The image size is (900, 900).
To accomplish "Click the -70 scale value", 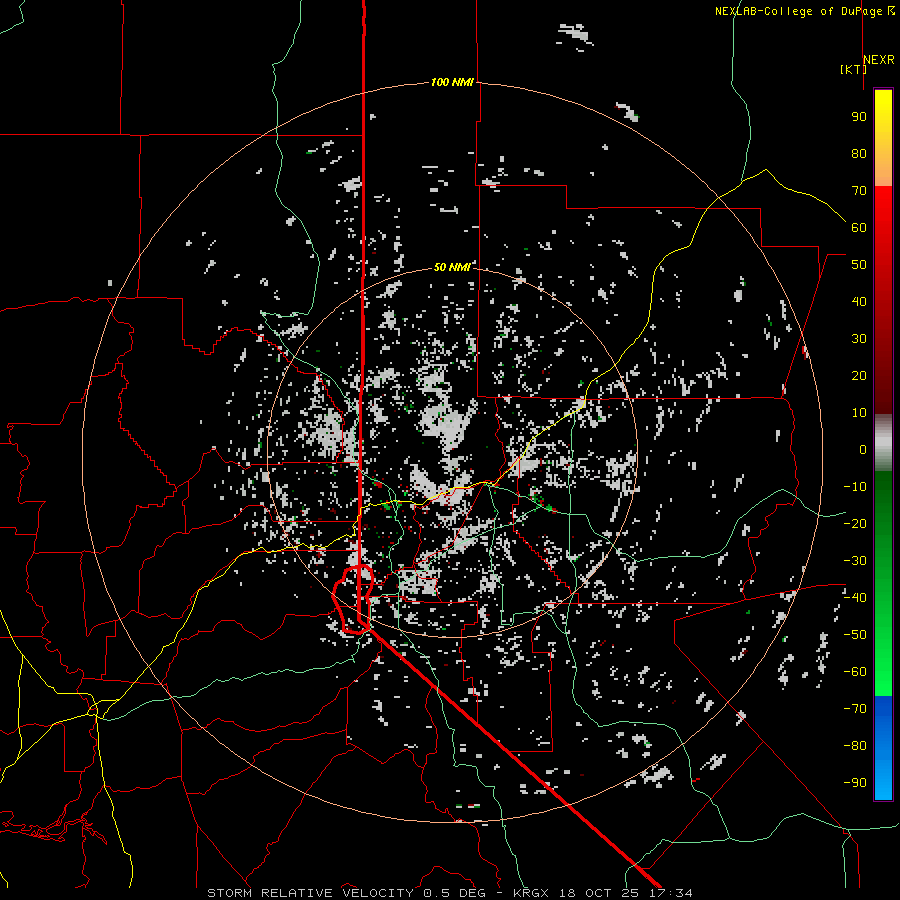I will [855, 709].
